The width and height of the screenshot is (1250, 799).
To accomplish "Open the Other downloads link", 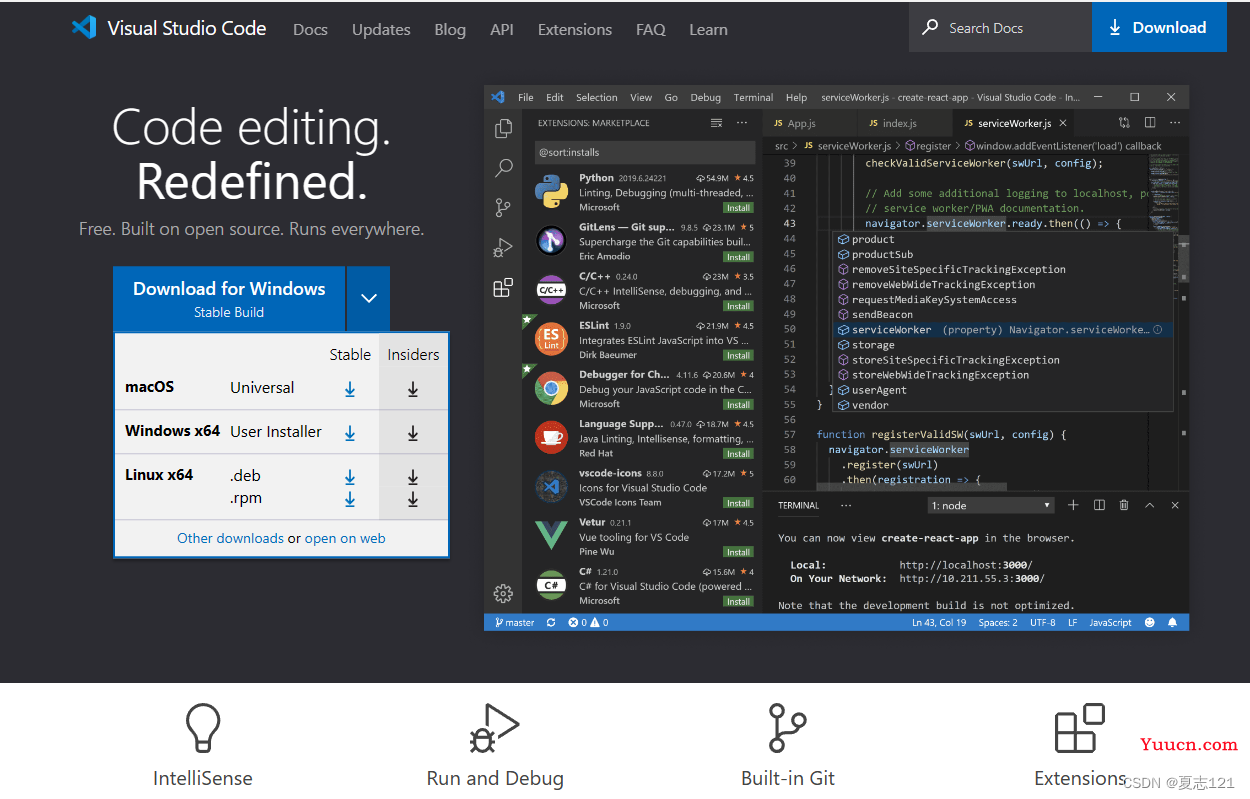I will click(x=230, y=538).
